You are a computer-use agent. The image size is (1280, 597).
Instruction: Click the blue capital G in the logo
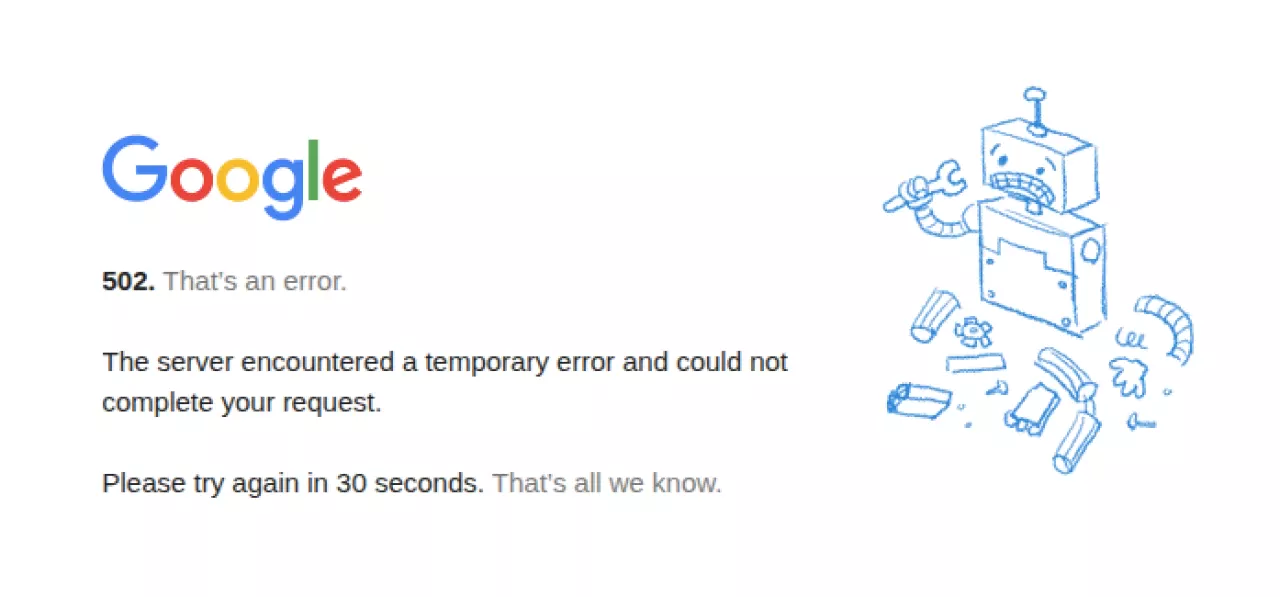click(135, 168)
